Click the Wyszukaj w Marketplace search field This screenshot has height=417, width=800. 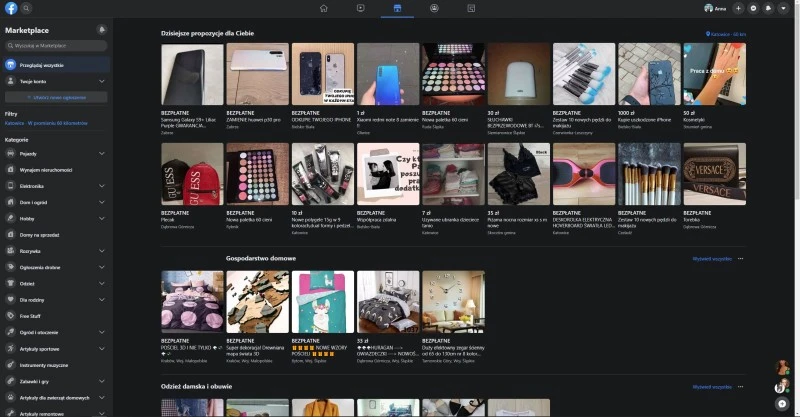(56, 45)
